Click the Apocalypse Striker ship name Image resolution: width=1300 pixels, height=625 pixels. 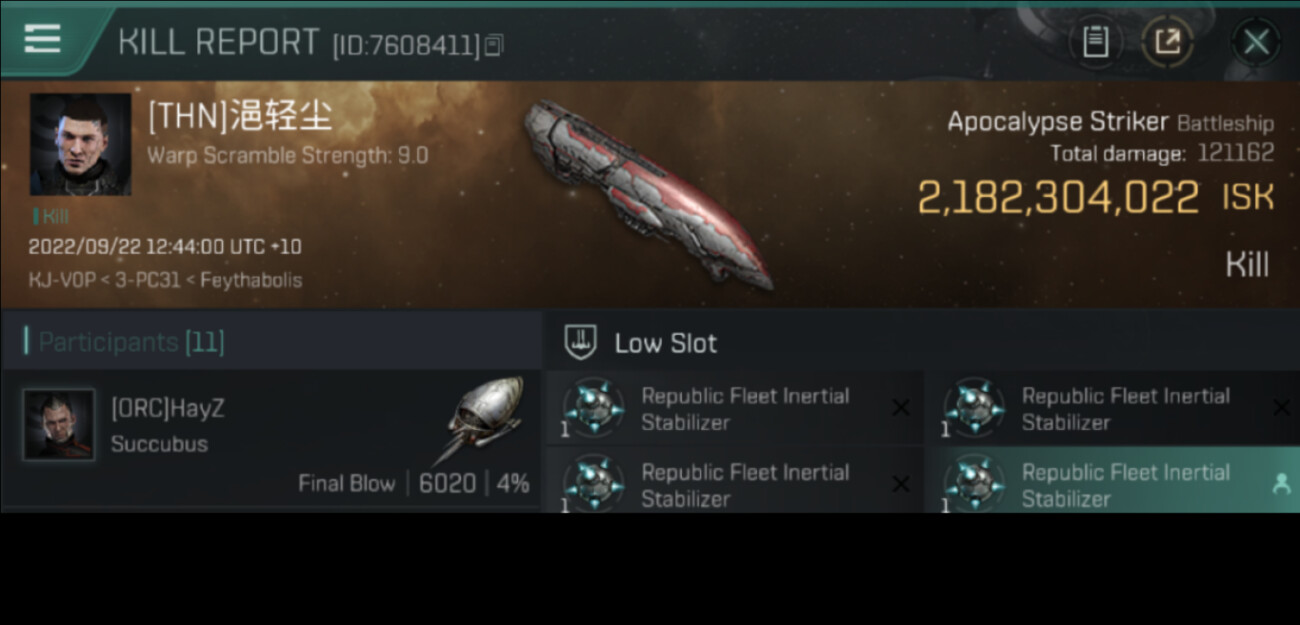click(1057, 122)
